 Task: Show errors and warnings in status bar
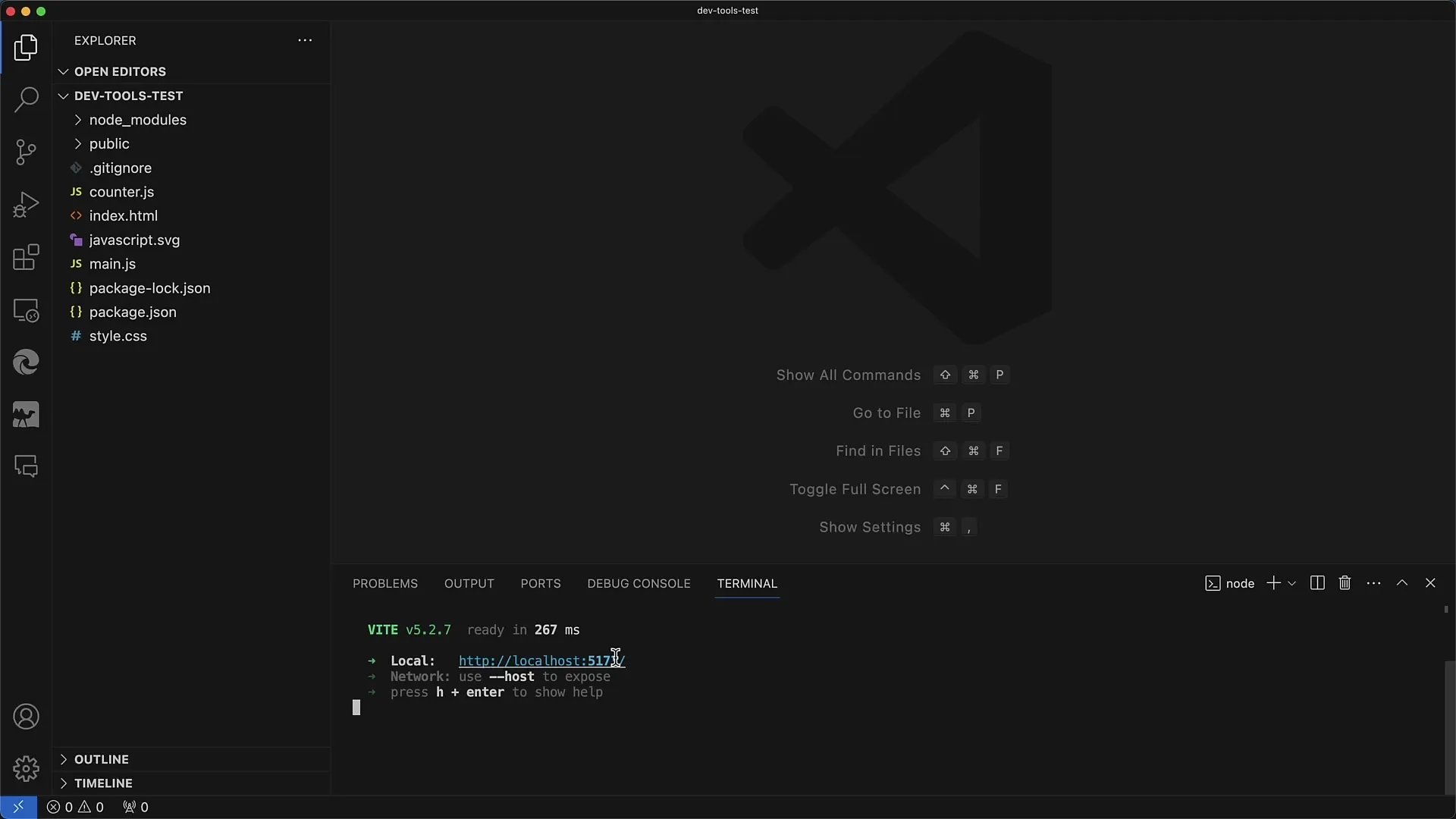click(75, 807)
